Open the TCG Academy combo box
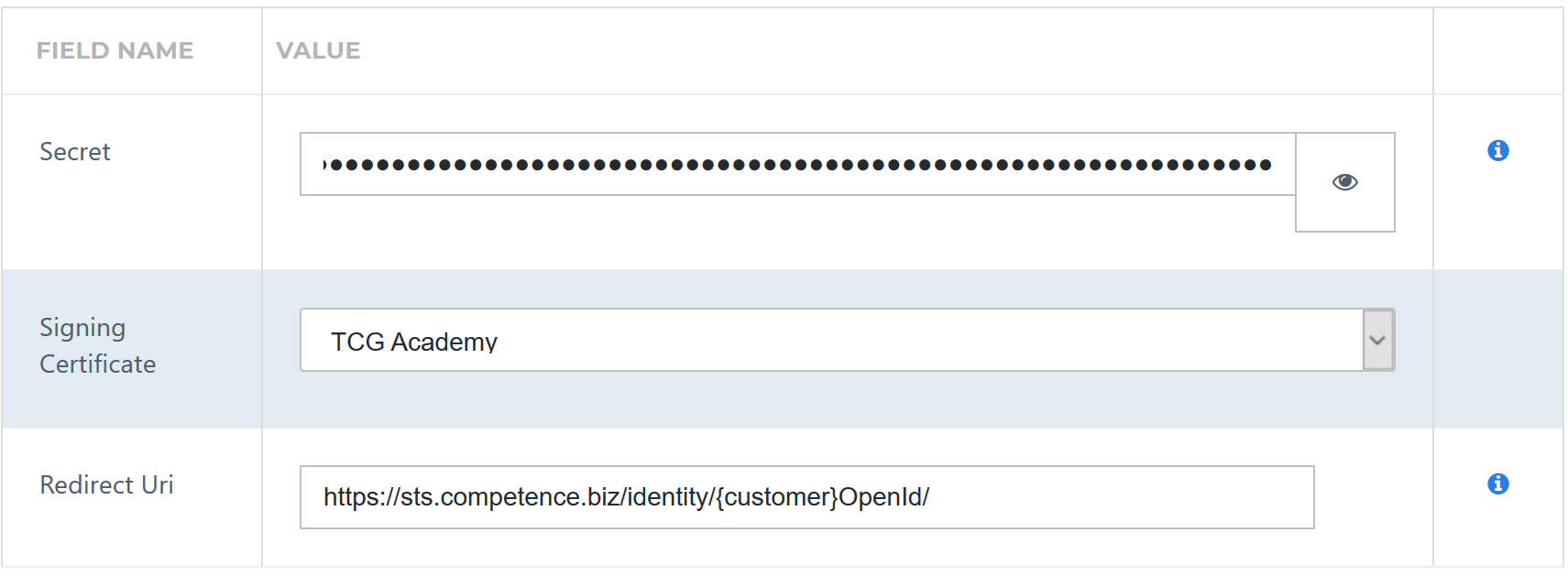The height and width of the screenshot is (576, 1568). point(848,340)
